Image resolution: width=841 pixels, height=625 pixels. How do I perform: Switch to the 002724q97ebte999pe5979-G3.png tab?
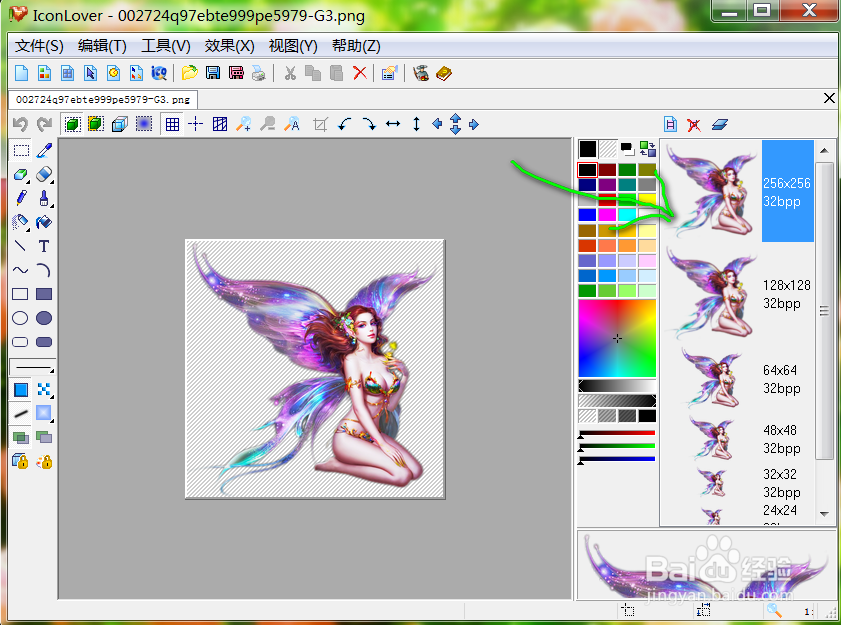pos(103,100)
